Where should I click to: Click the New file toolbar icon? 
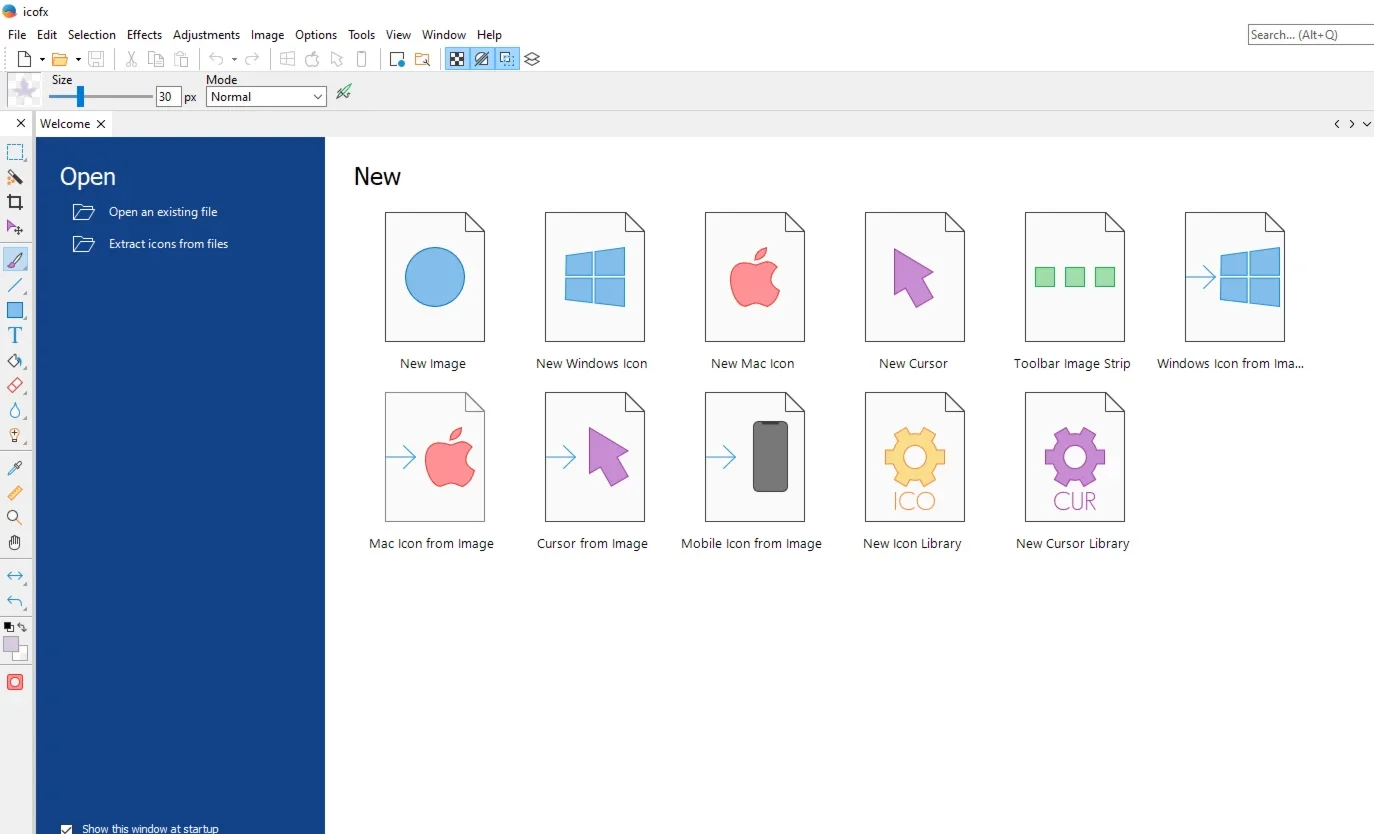tap(24, 59)
